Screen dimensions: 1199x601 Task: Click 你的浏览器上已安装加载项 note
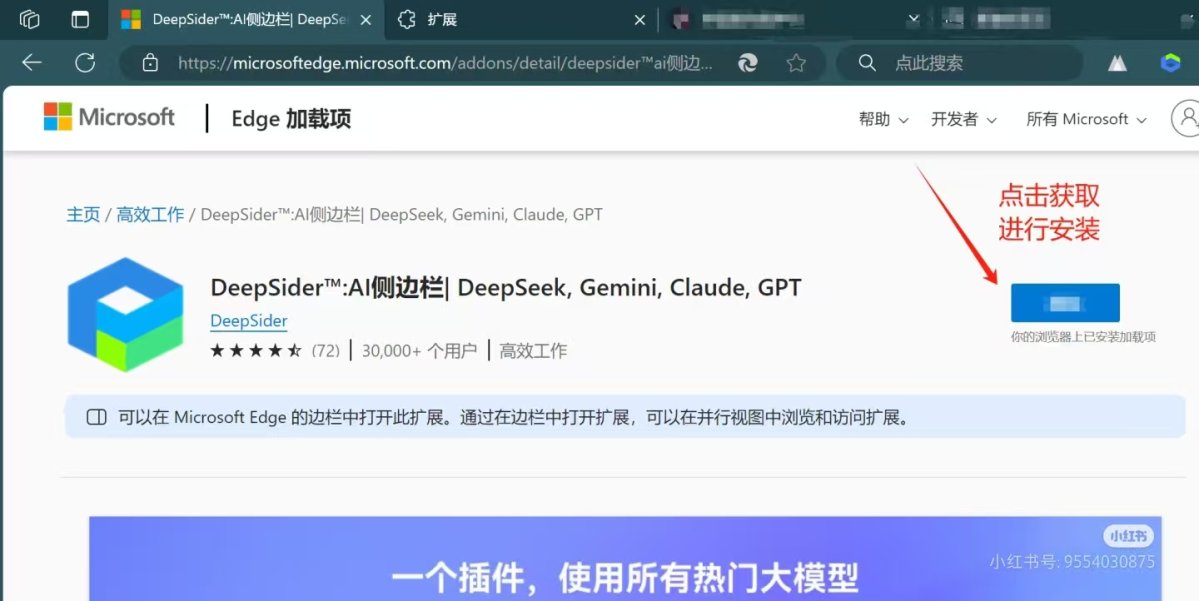tap(1083, 336)
